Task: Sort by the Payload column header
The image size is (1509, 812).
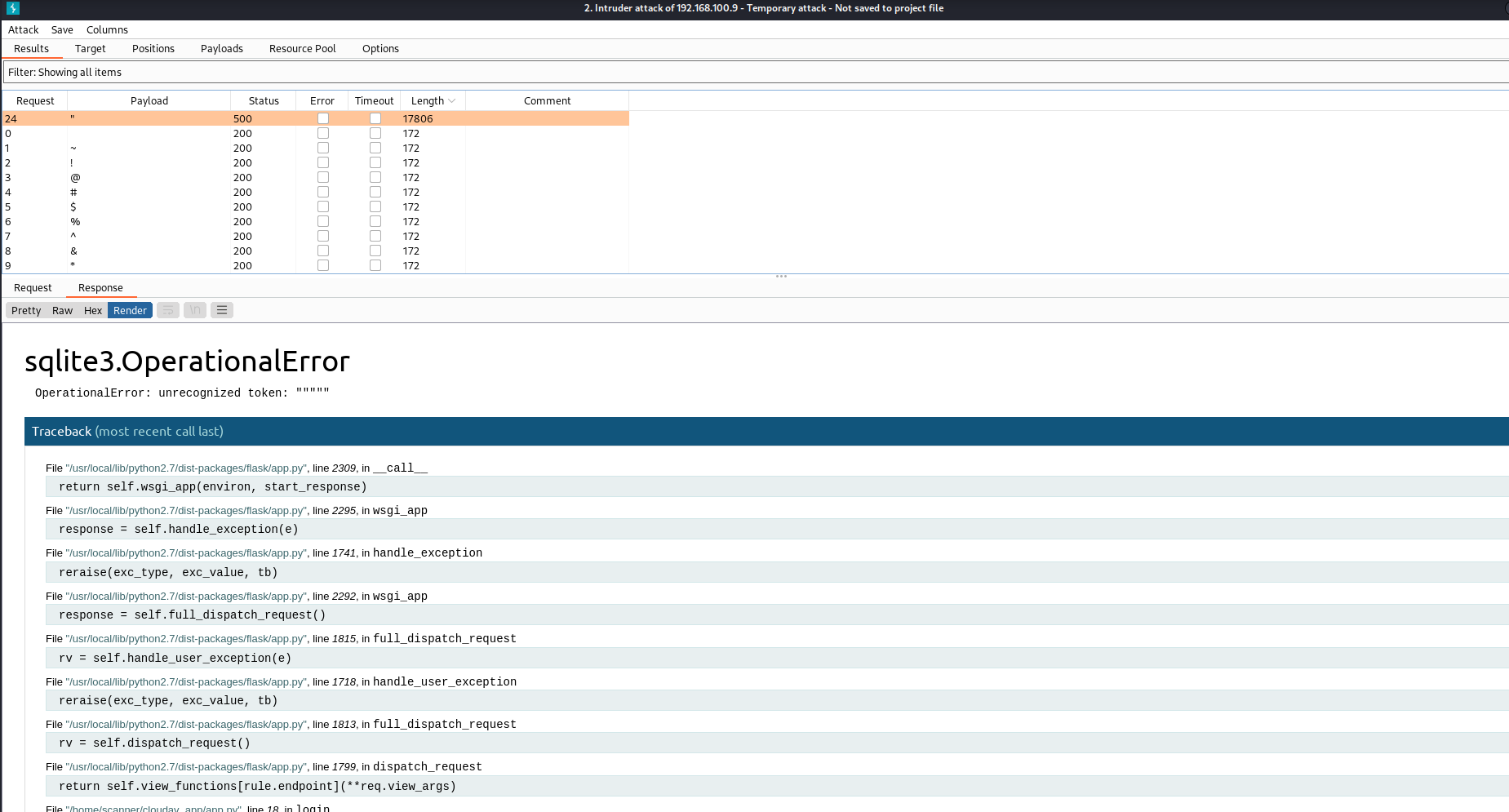Action: (149, 101)
